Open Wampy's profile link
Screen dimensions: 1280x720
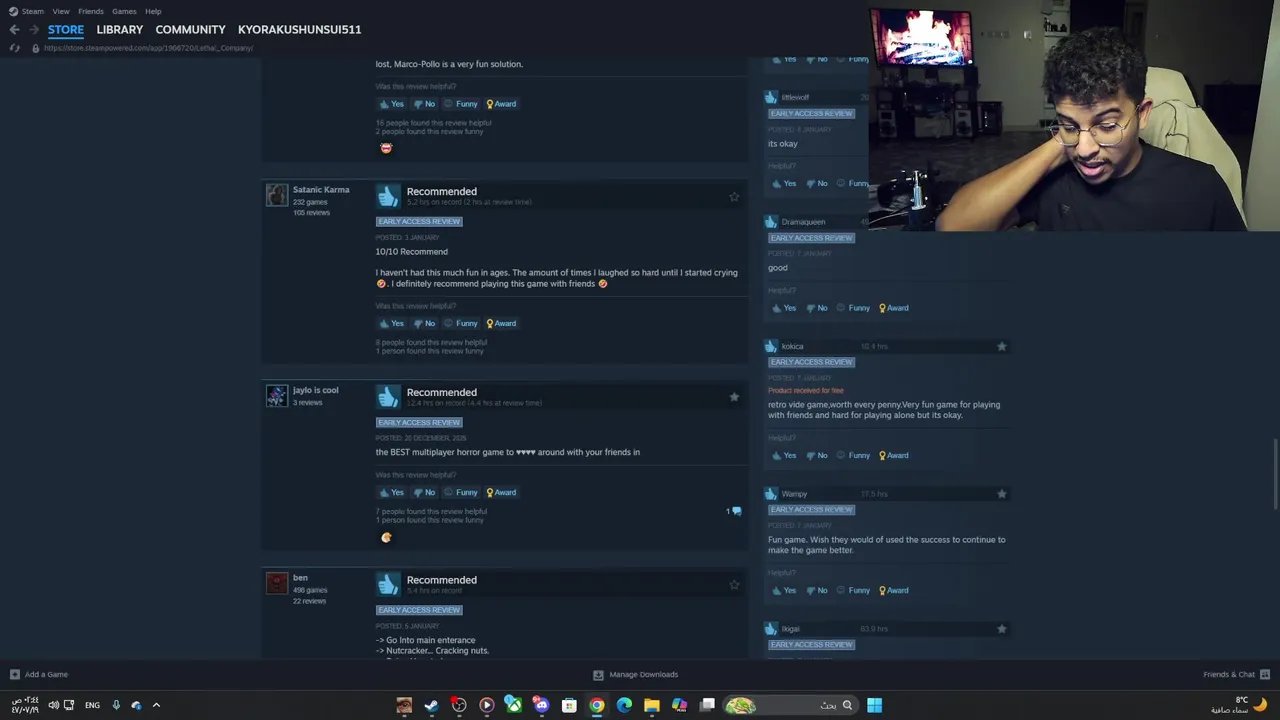[794, 494]
